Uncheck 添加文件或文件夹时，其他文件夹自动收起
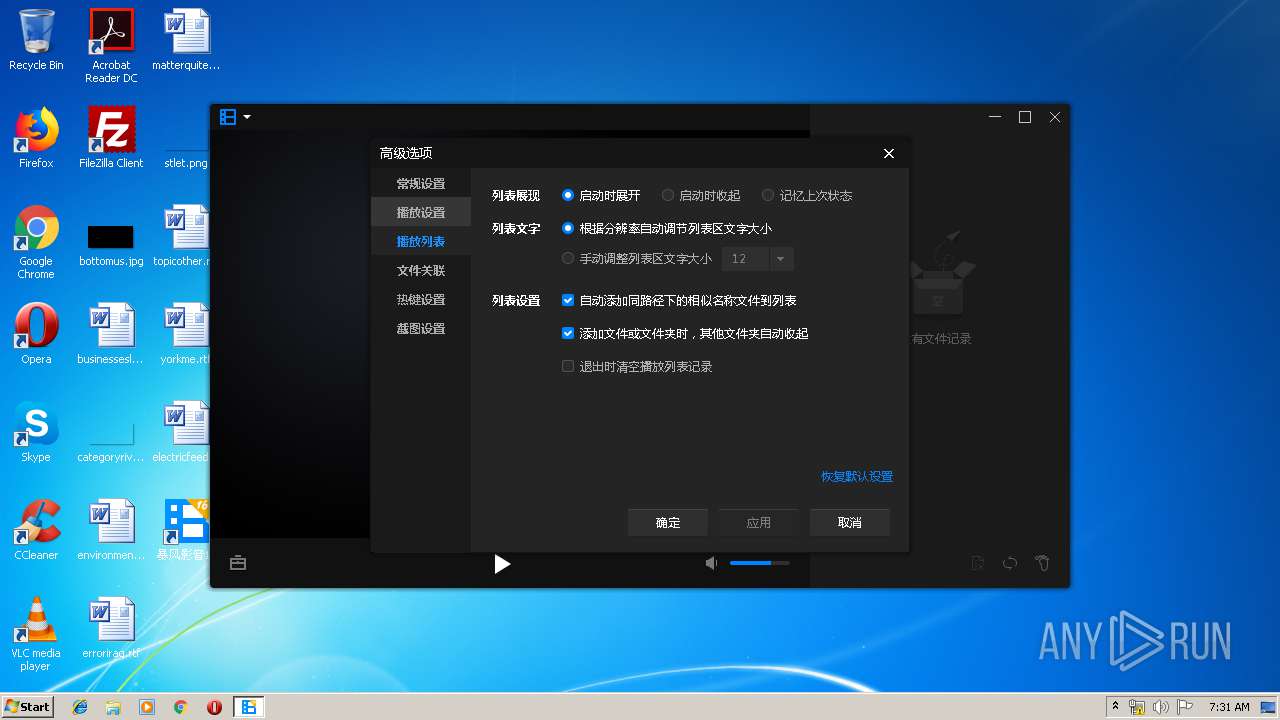Screen dimensions: 1280x720 (685, 334)
